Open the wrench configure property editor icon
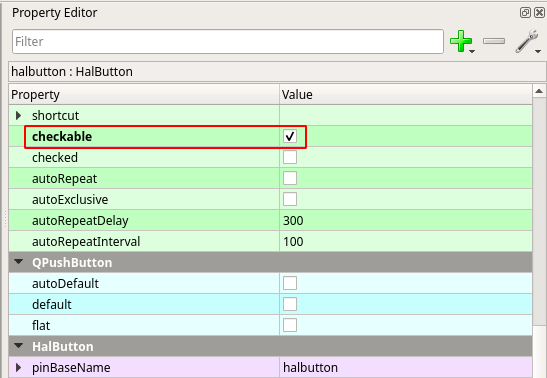 (526, 41)
